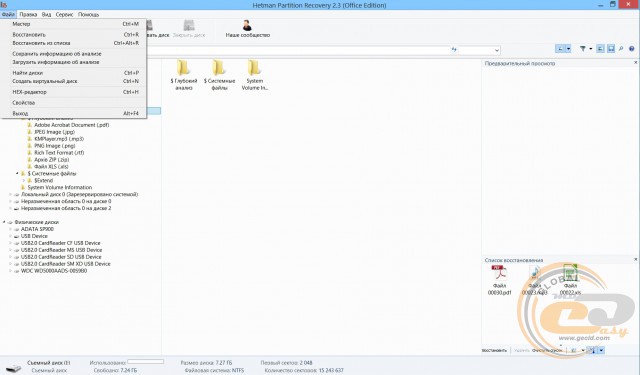Expand the ADATA SP900 disk node
This screenshot has height=375, width=640.
[x=10, y=229]
